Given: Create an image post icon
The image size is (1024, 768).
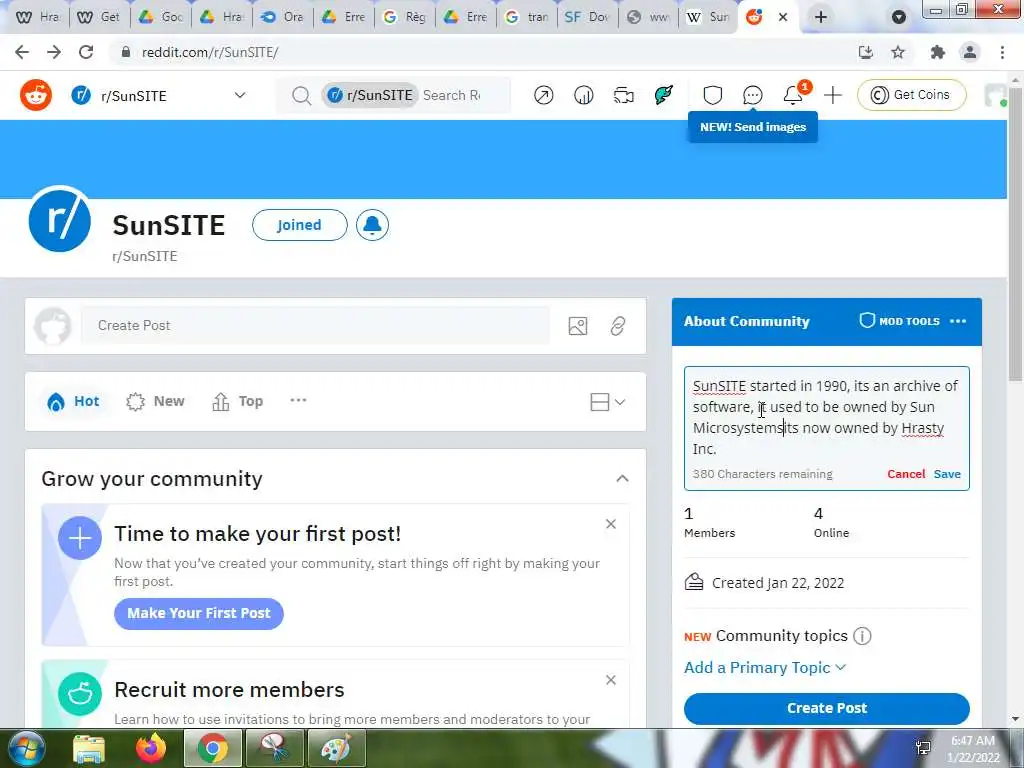Looking at the screenshot, I should coord(578,326).
